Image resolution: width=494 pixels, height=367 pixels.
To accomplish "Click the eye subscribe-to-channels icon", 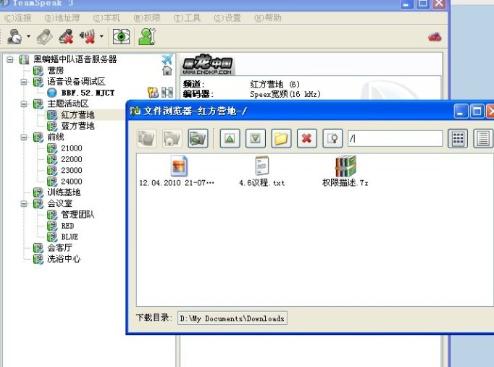I will [x=121, y=36].
